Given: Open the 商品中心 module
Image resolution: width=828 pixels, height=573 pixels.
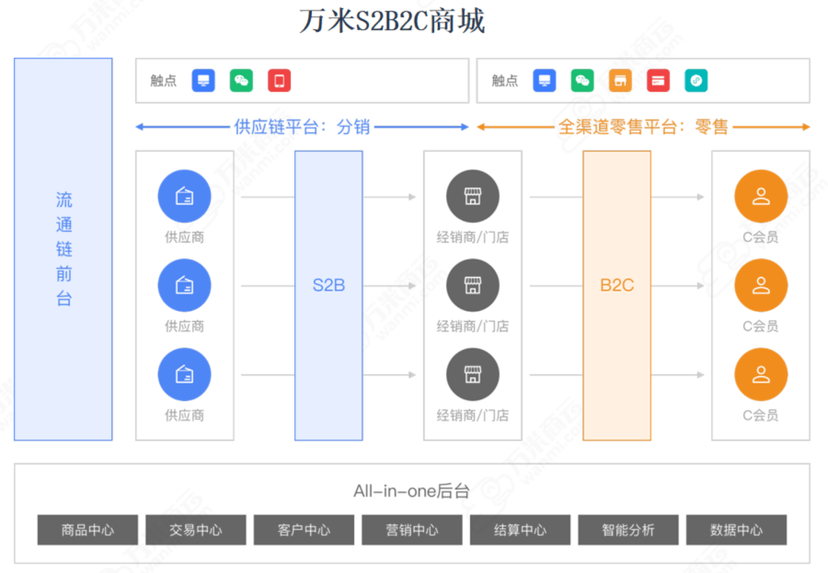Looking at the screenshot, I should tap(88, 530).
